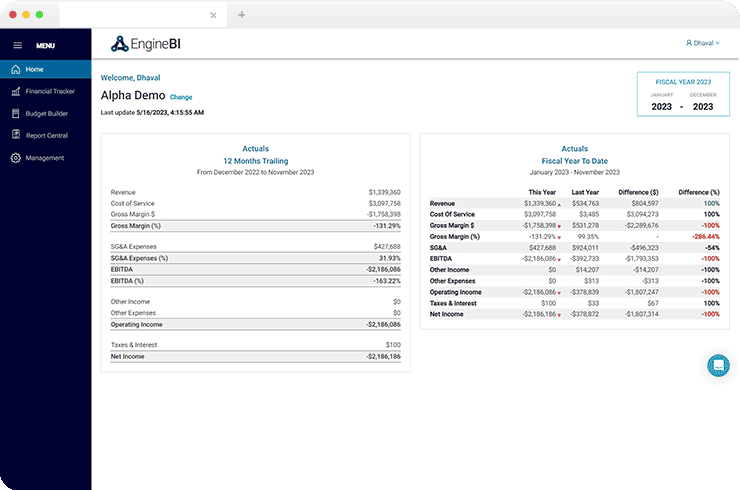Click the EngineBI logo

[x=153, y=43]
